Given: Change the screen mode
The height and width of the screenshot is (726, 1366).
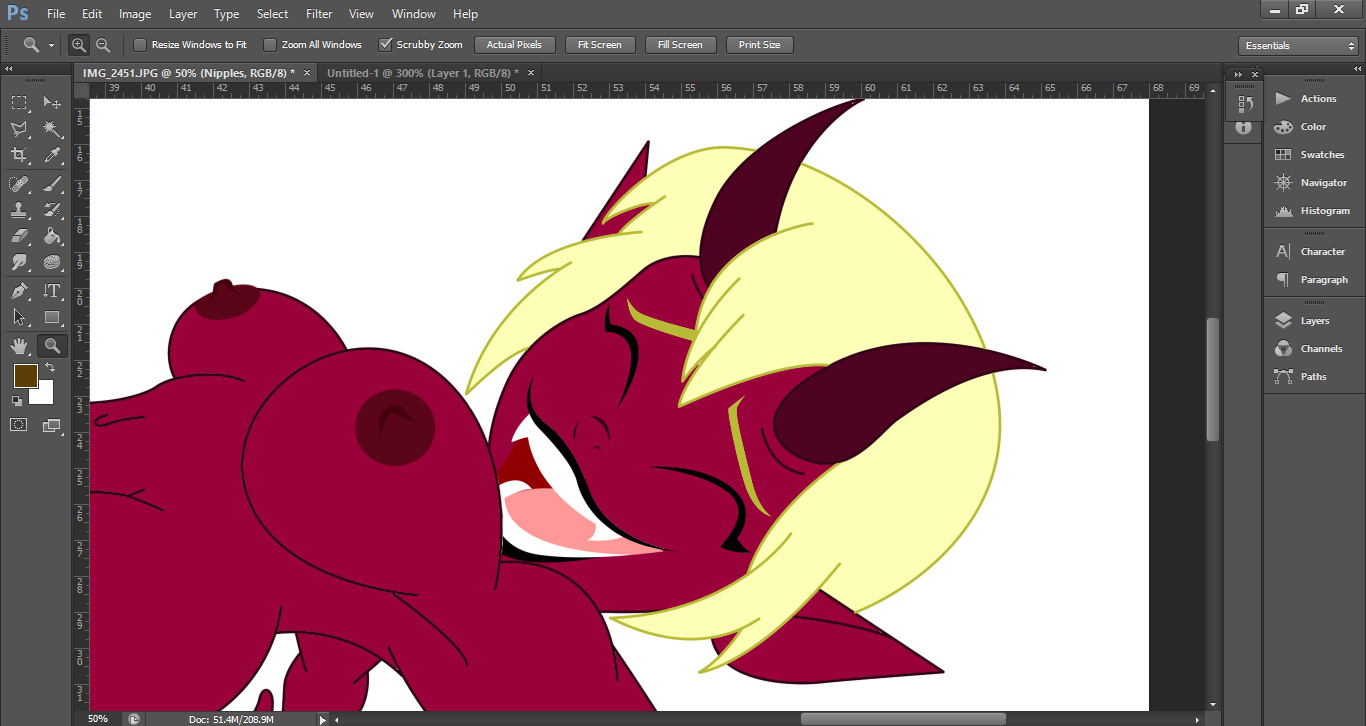Looking at the screenshot, I should pos(52,425).
